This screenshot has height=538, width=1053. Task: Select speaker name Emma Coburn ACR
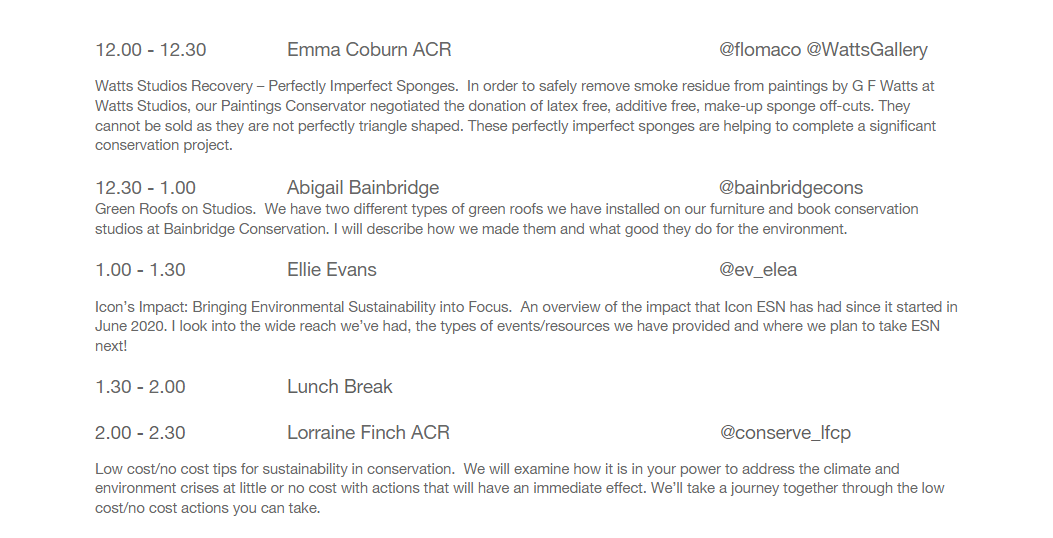pos(369,50)
